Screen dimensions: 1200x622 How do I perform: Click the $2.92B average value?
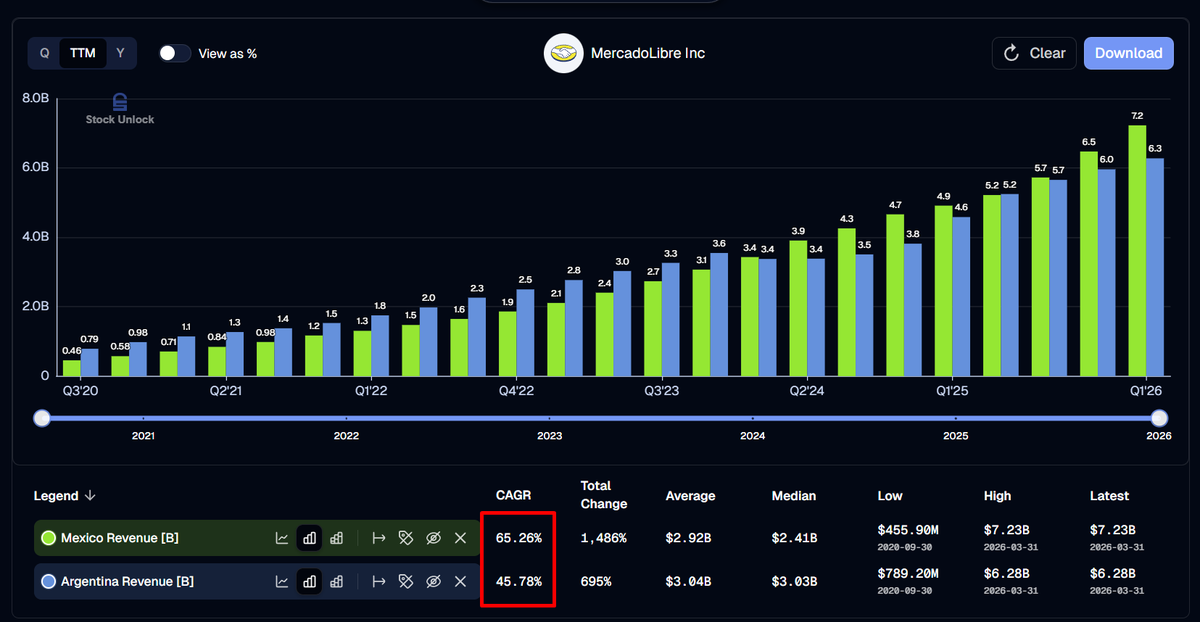[689, 538]
